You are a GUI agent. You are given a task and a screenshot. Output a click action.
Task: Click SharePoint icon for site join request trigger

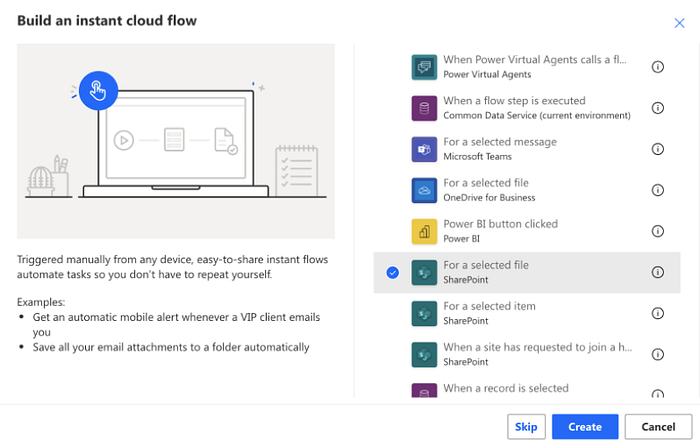click(424, 355)
